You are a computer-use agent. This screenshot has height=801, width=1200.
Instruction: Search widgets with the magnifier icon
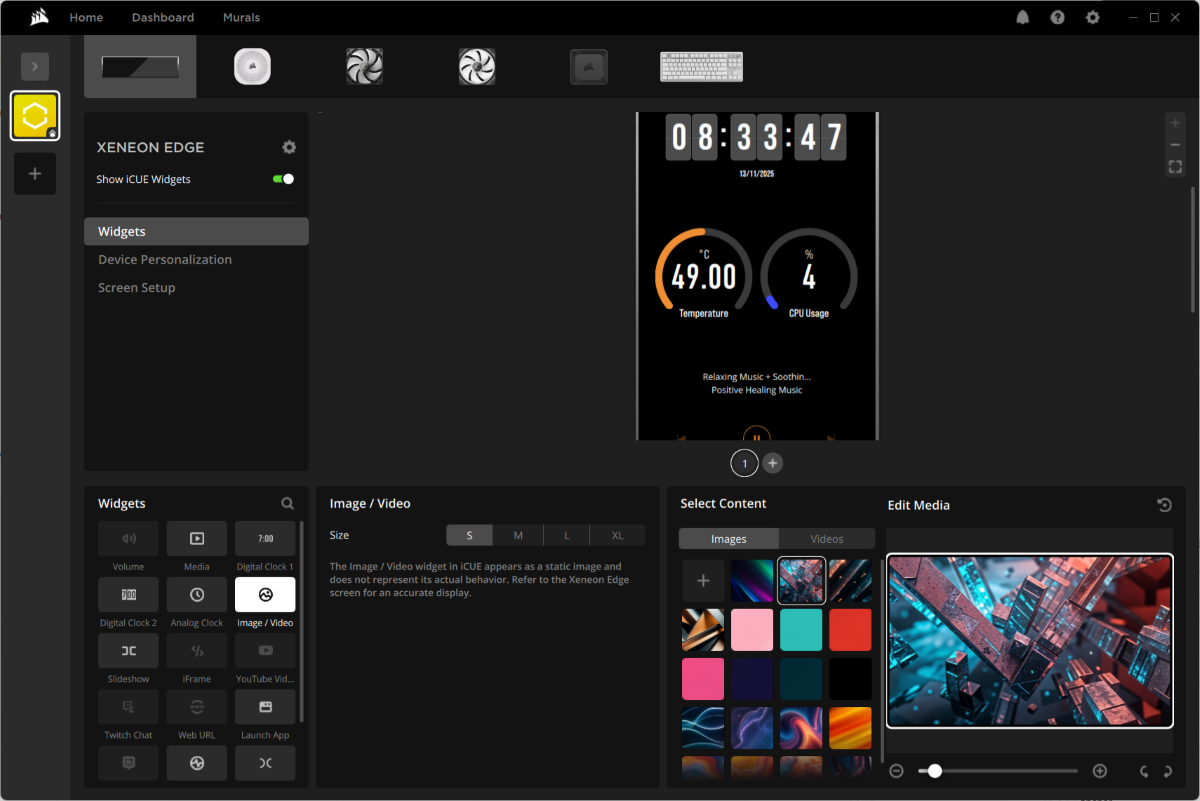point(288,504)
